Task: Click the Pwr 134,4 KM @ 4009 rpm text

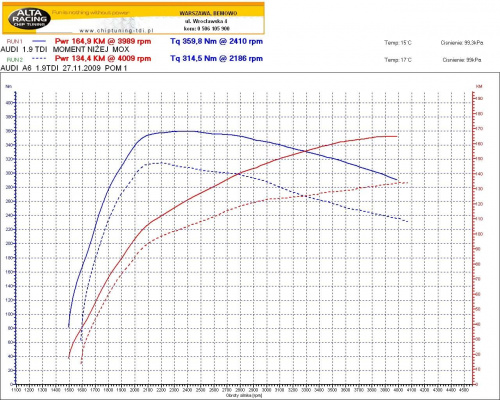Action: pos(103,59)
